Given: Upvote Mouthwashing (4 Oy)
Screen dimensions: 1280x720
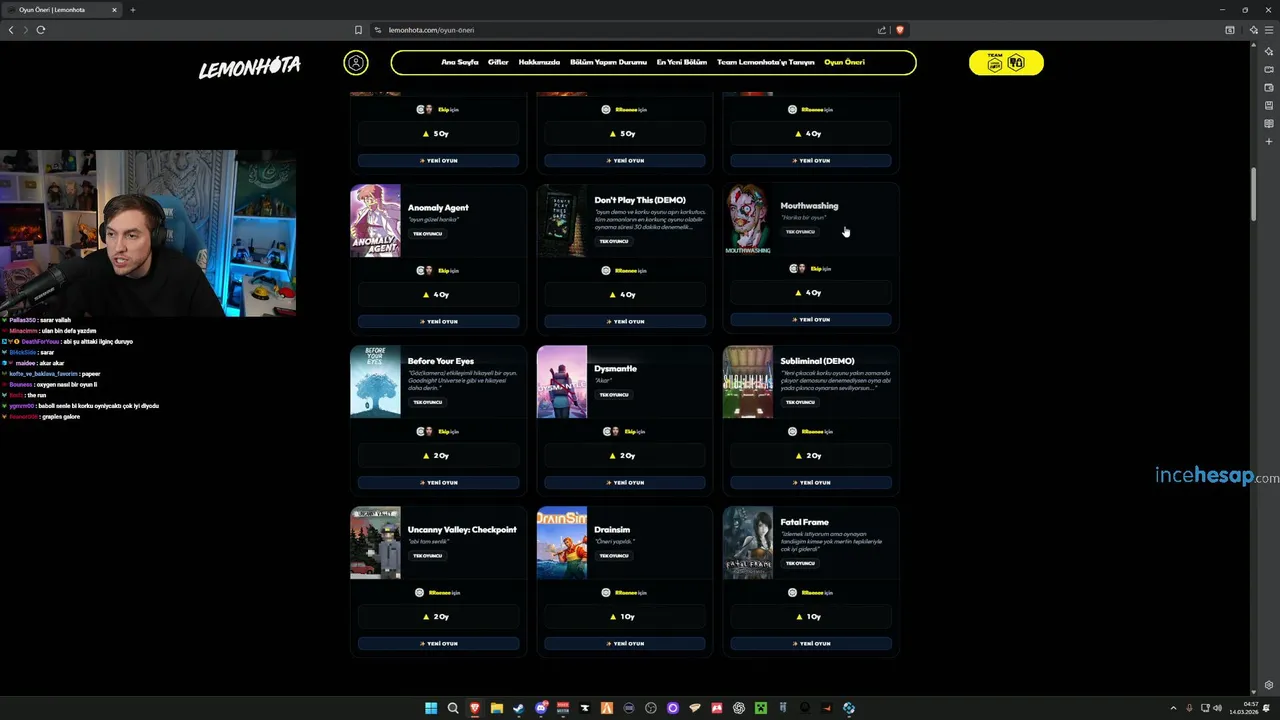Looking at the screenshot, I should point(811,293).
